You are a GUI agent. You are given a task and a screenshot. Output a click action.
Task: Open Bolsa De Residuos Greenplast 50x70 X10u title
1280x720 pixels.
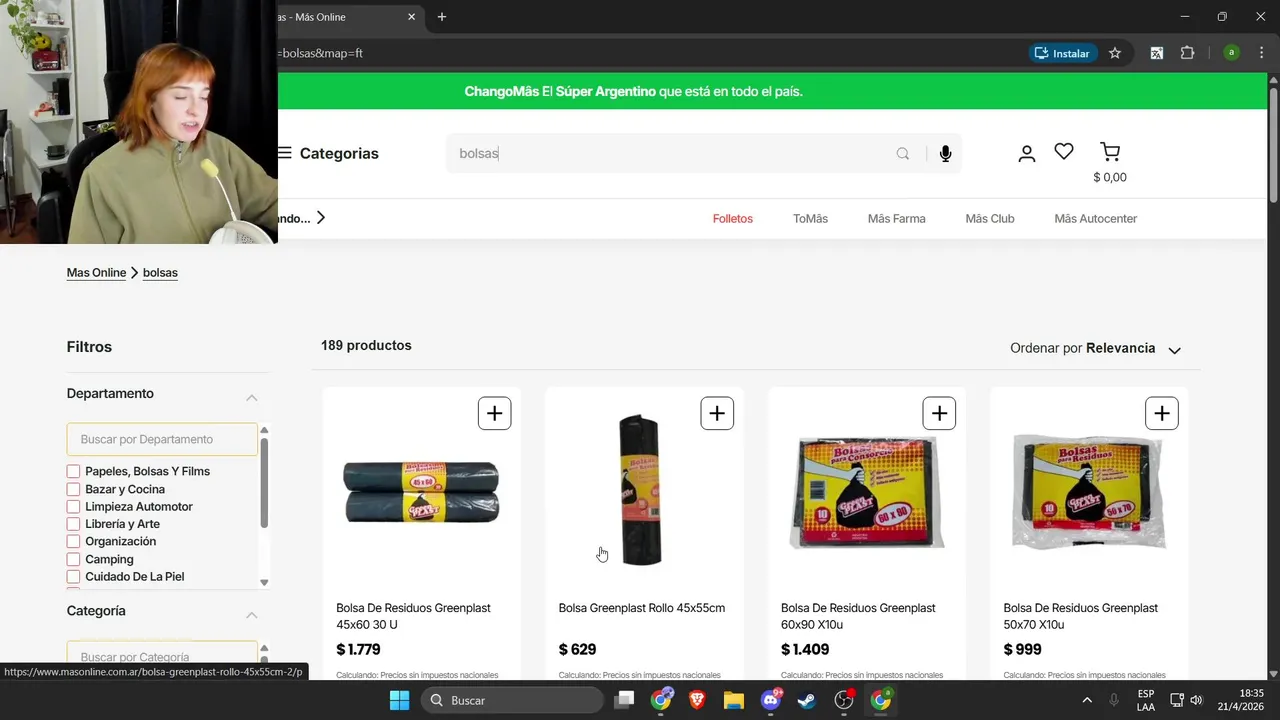[x=1081, y=616]
